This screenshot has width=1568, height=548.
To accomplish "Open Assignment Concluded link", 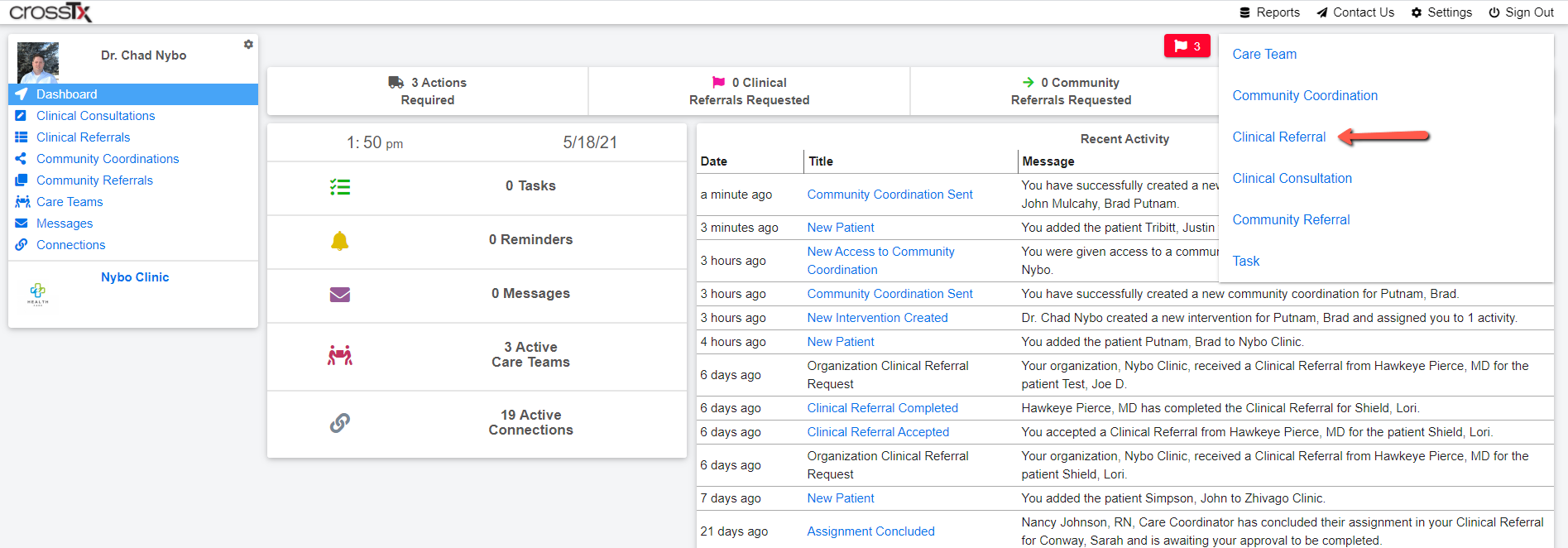I will coord(870,531).
